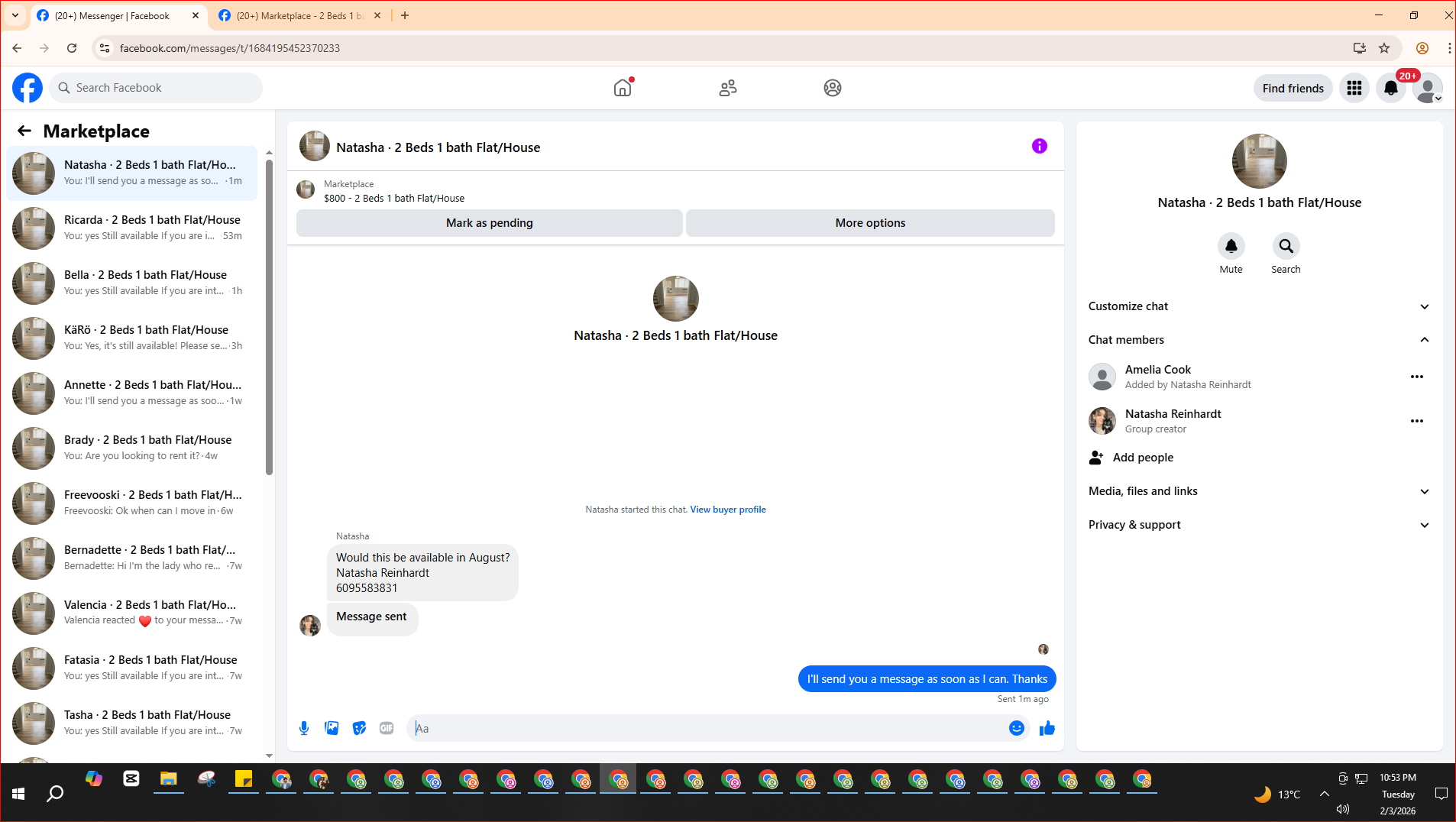
Task: Click the browser address bar URL
Action: [229, 48]
